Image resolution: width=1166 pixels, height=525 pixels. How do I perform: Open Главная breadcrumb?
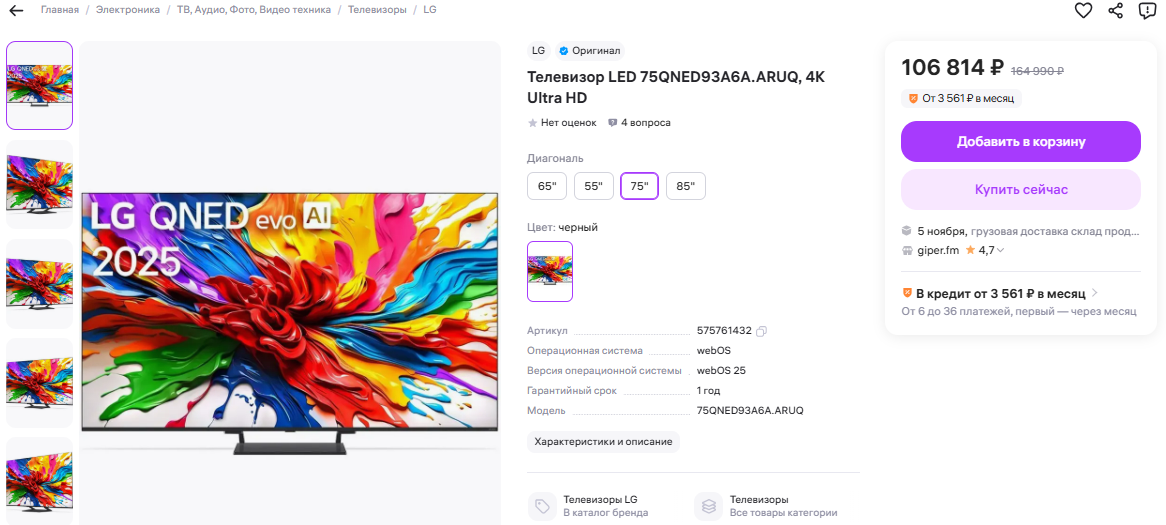[x=59, y=10]
